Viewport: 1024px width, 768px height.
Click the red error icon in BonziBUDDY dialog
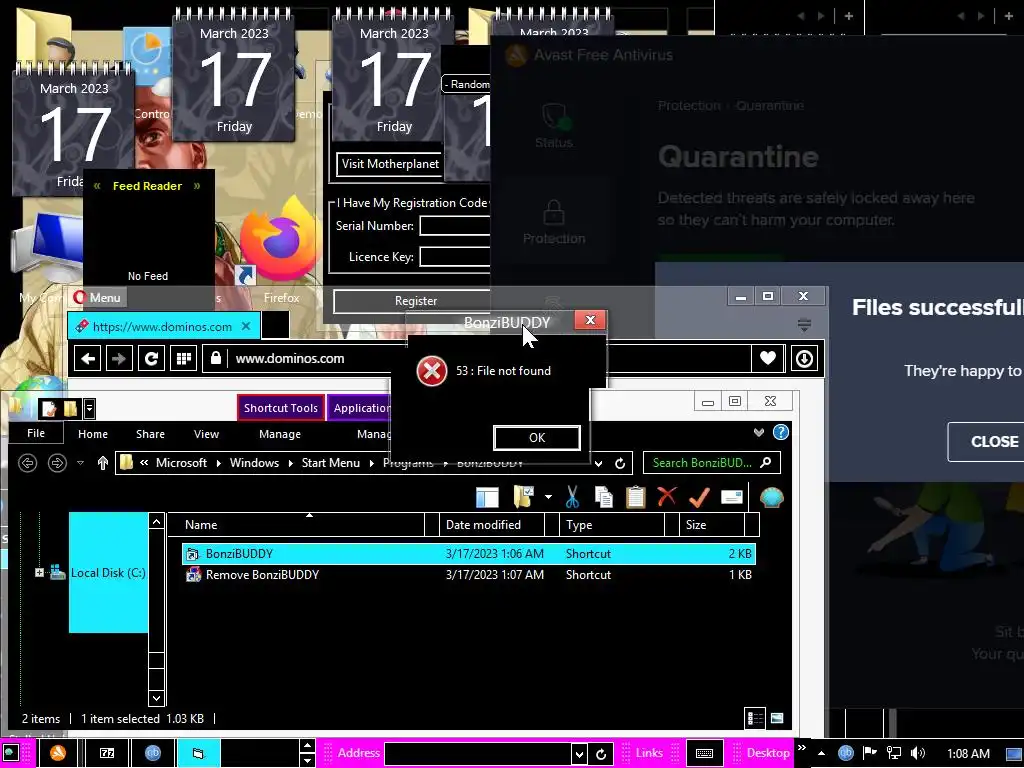click(432, 371)
